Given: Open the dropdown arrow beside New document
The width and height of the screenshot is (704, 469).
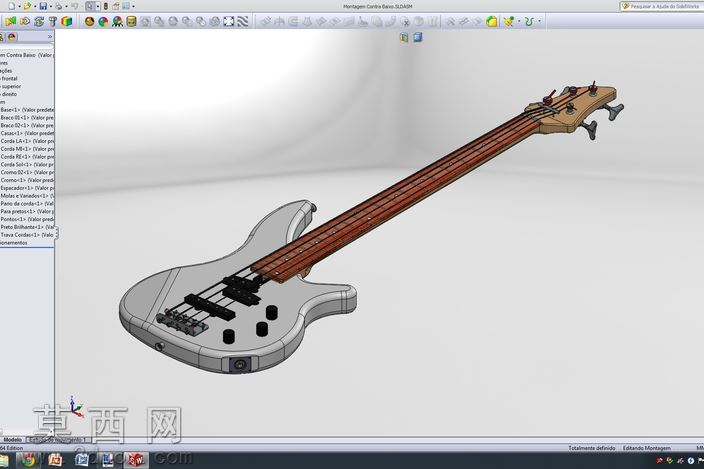Looking at the screenshot, I should pos(19,7).
